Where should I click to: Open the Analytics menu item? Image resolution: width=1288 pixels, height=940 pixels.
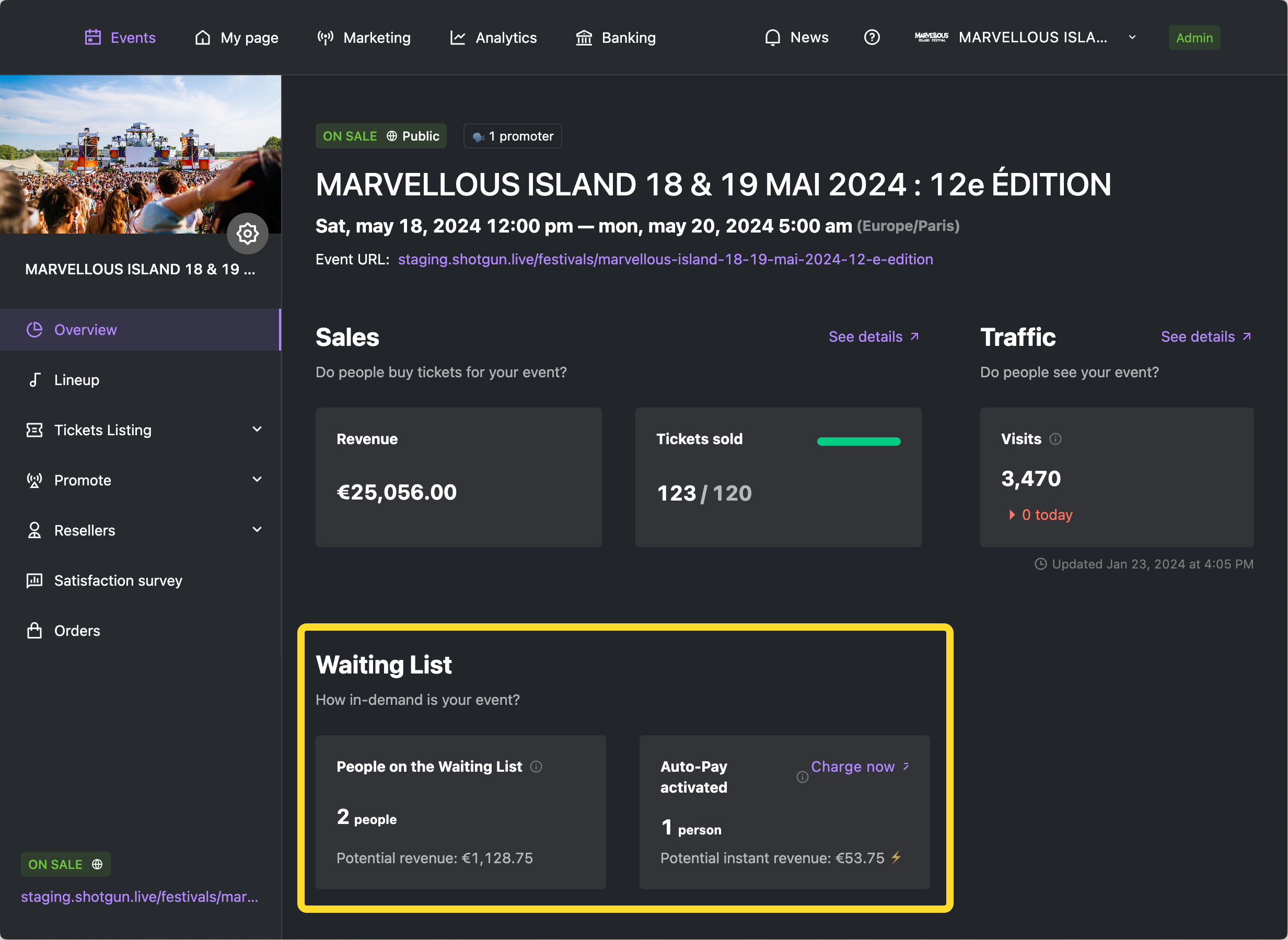[493, 38]
